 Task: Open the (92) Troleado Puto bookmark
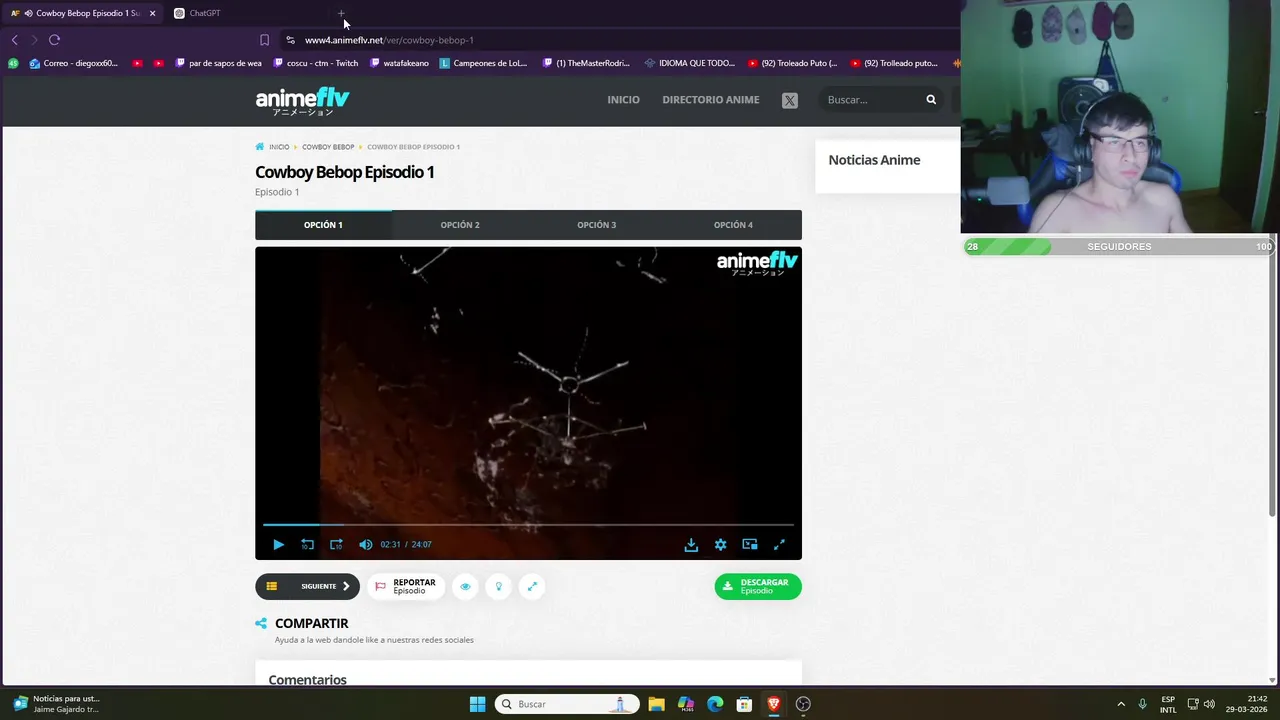(793, 63)
